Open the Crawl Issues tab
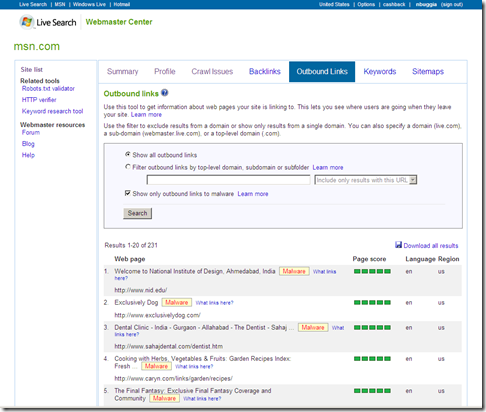The height and width of the screenshot is (412, 486). [x=212, y=71]
